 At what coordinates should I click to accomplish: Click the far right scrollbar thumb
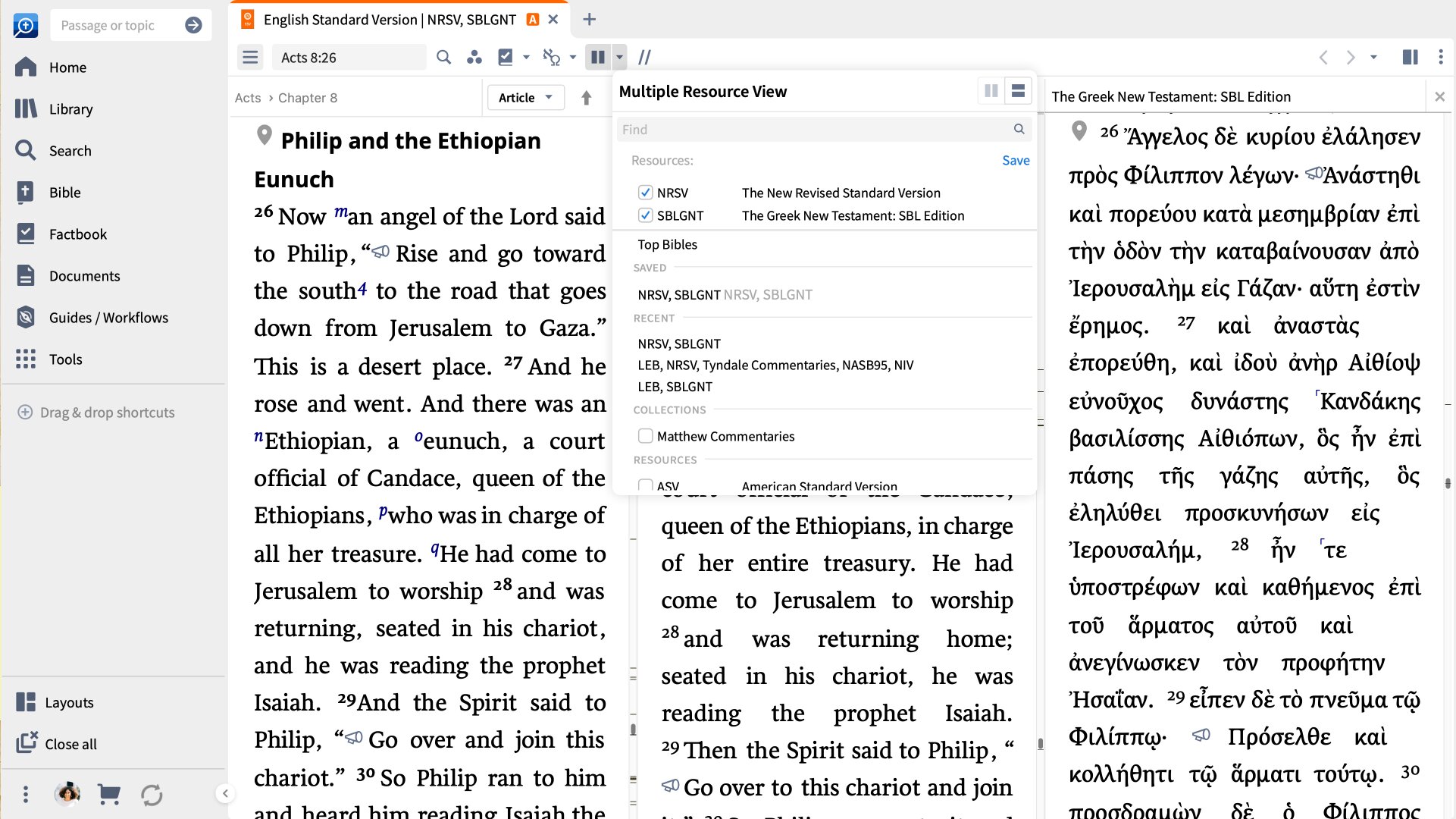1448,483
